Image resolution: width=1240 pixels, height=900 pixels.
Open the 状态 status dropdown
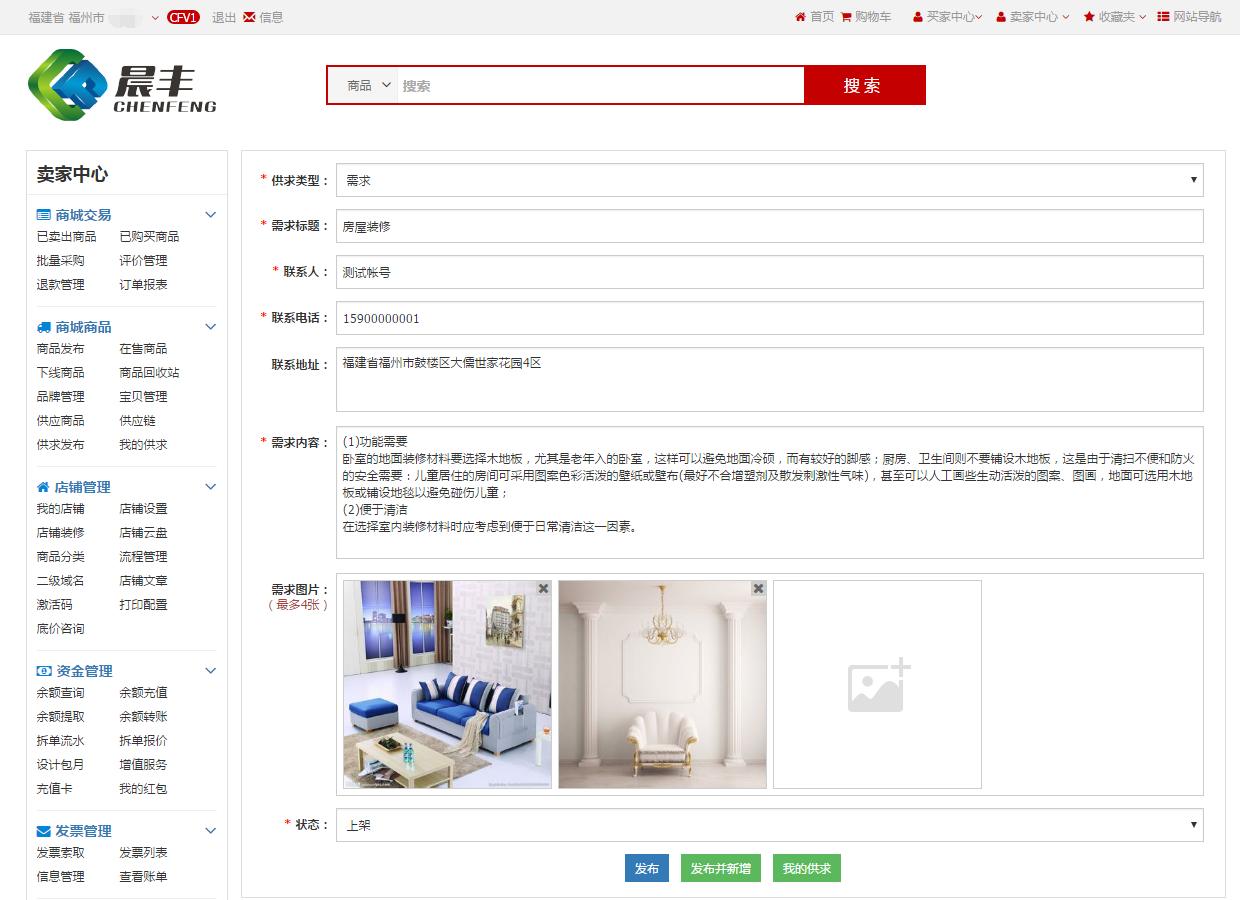[769, 825]
